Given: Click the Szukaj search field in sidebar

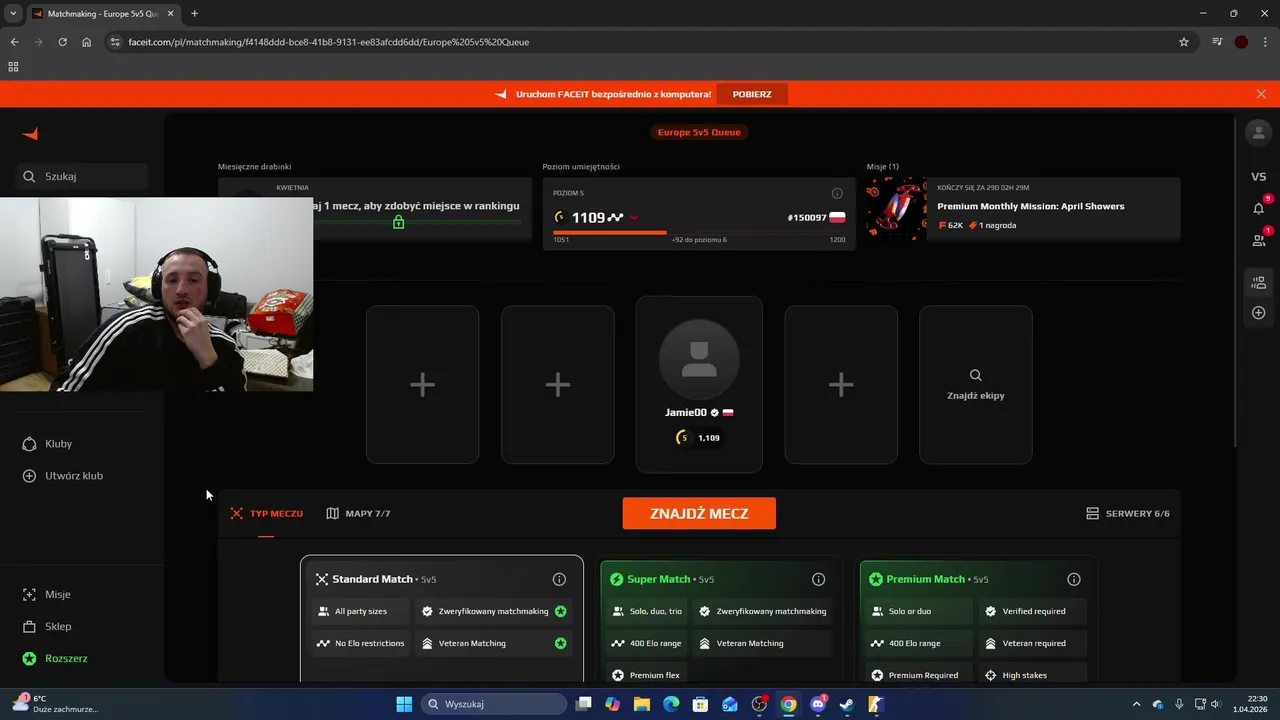Looking at the screenshot, I should coord(82,176).
